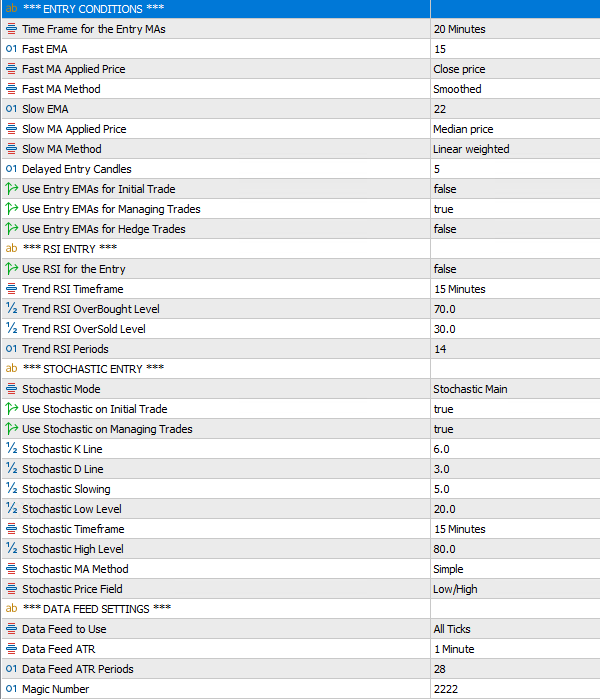Click the enum icon beside Time Frame for the Entry MAs
The width and height of the screenshot is (600, 699).
click(x=11, y=29)
